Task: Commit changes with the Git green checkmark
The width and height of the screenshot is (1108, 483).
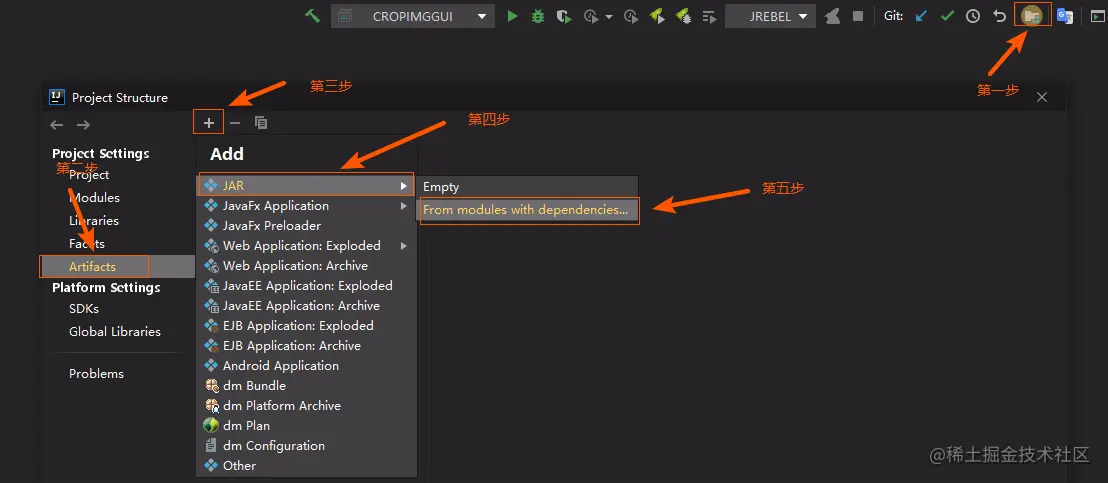Action: [x=948, y=16]
